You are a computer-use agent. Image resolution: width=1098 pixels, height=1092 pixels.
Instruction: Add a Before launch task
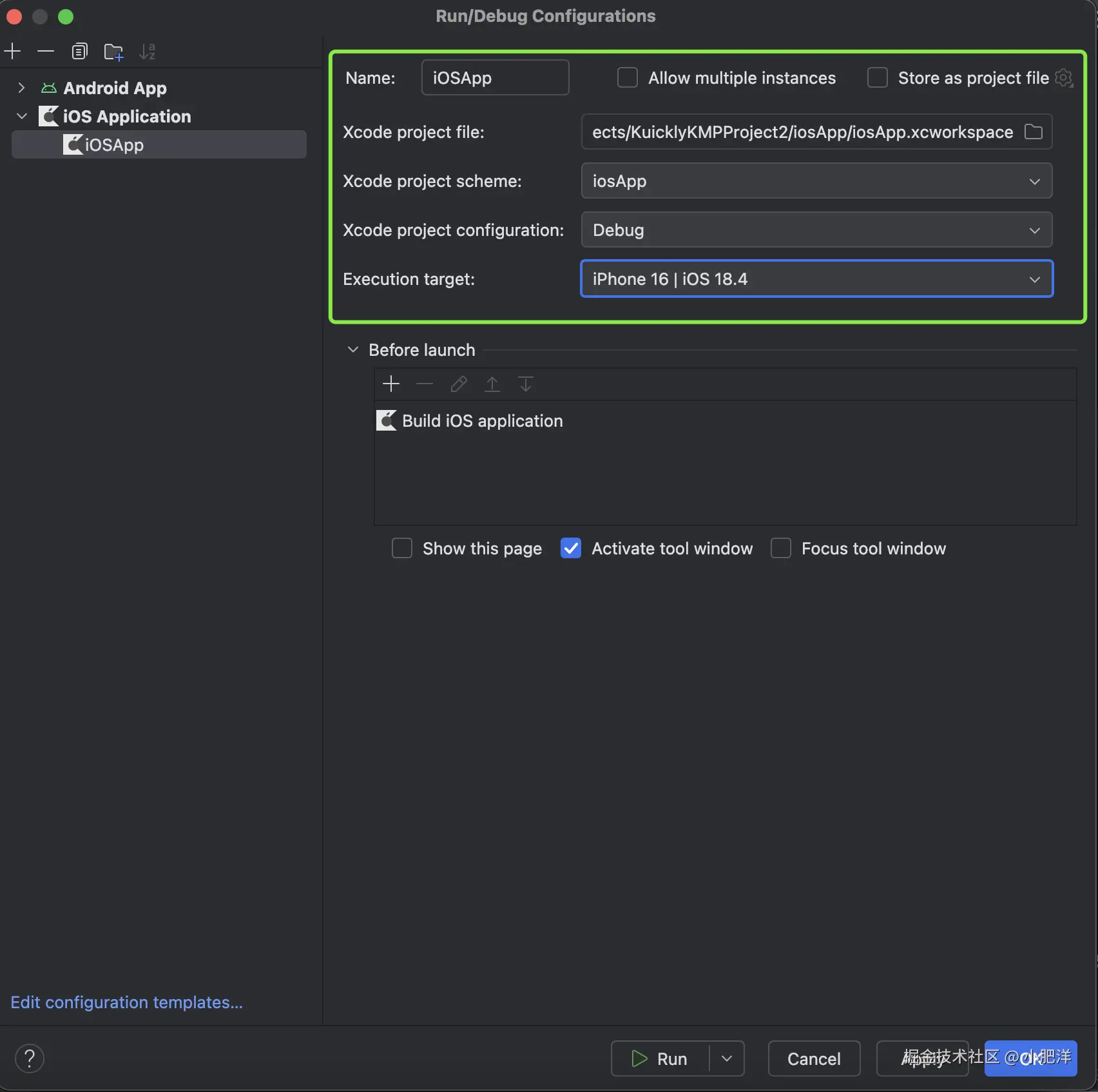391,384
